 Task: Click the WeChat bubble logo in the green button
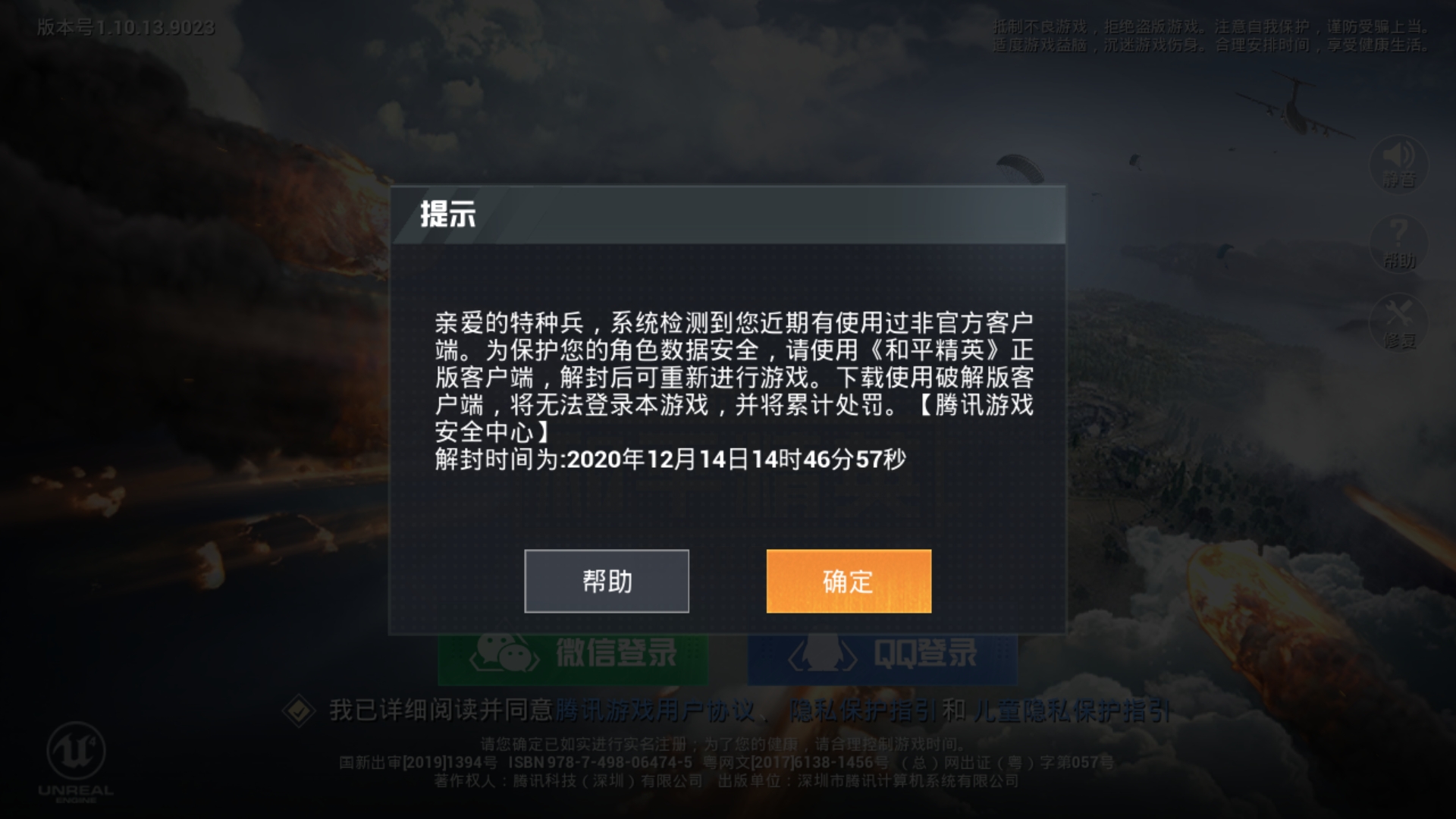click(504, 653)
